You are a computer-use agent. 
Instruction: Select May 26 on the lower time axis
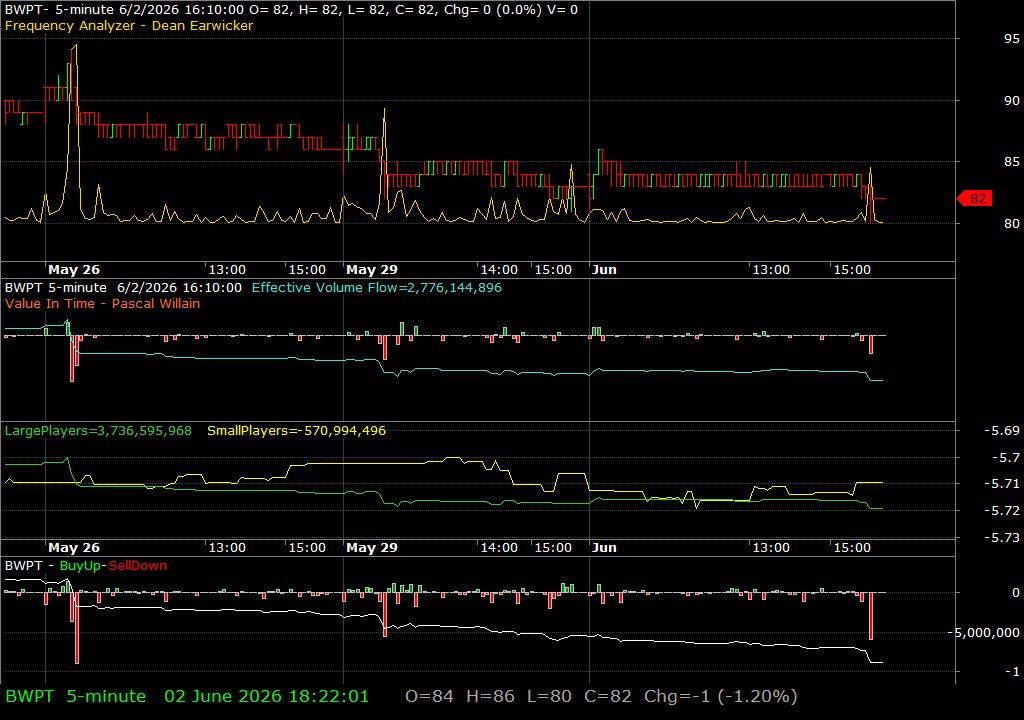coord(74,548)
